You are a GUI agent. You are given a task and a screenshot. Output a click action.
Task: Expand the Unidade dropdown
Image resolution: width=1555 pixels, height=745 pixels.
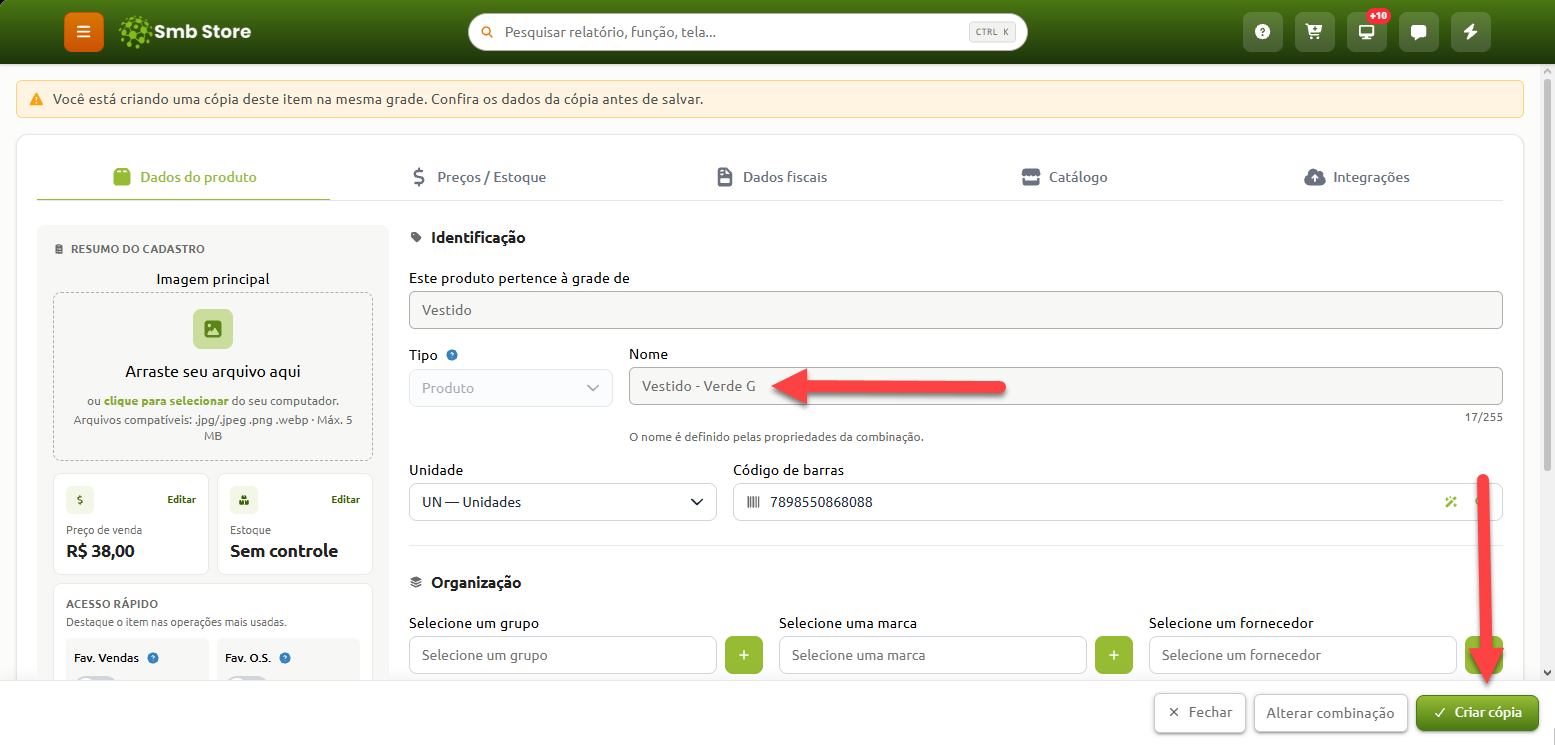pos(563,502)
